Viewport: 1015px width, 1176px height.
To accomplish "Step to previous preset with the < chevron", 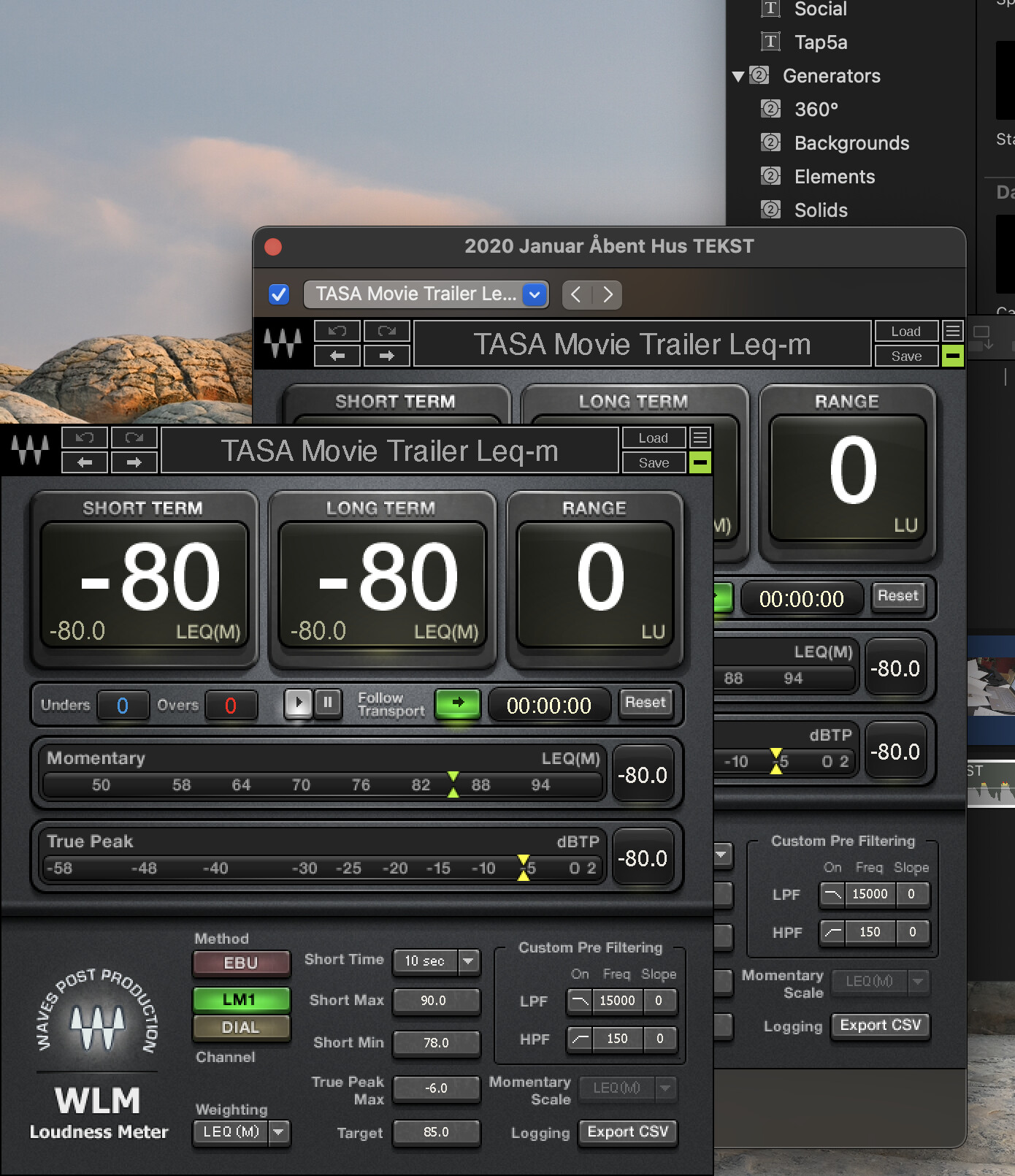I will tap(576, 294).
